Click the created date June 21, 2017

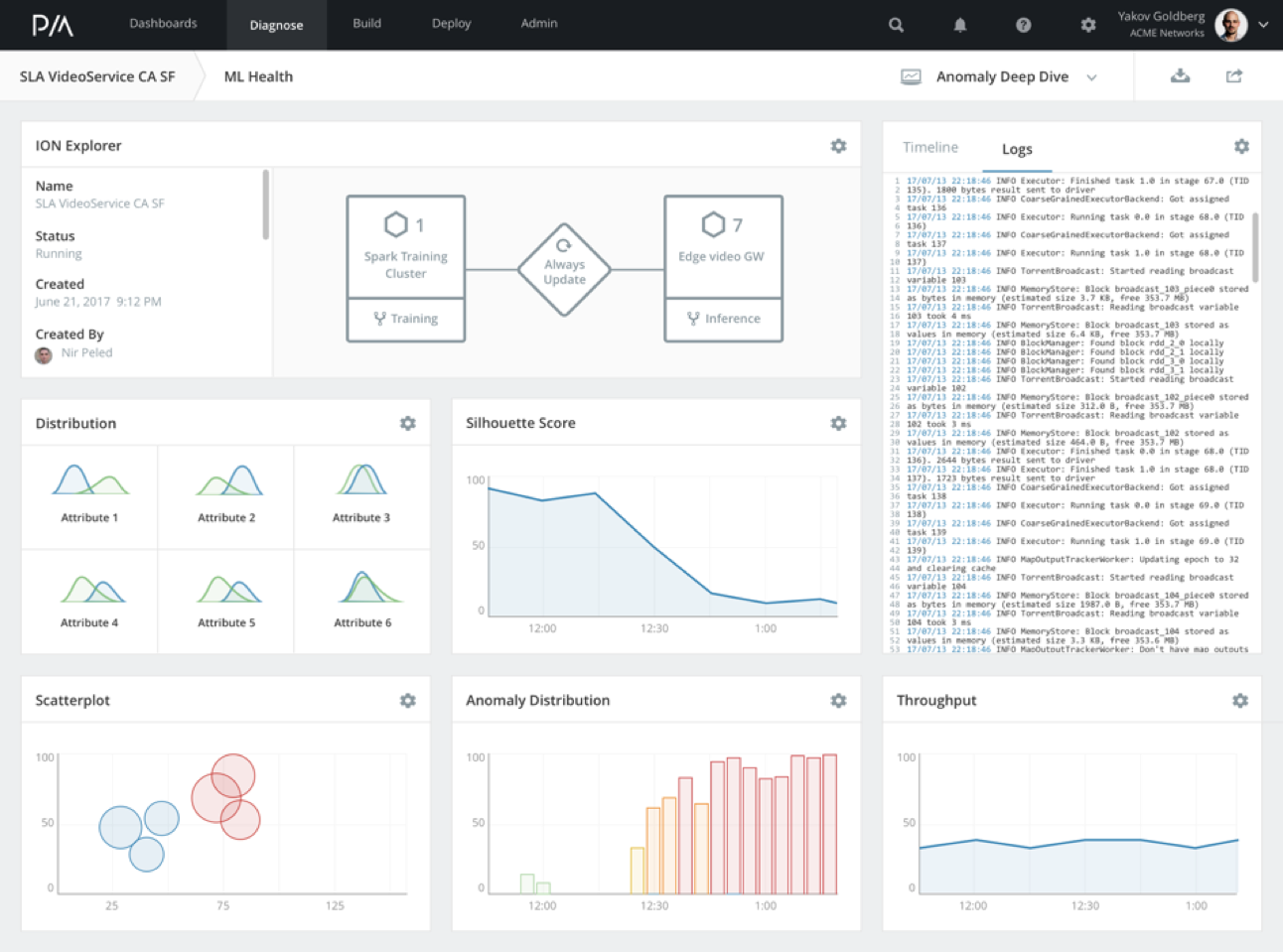(98, 302)
